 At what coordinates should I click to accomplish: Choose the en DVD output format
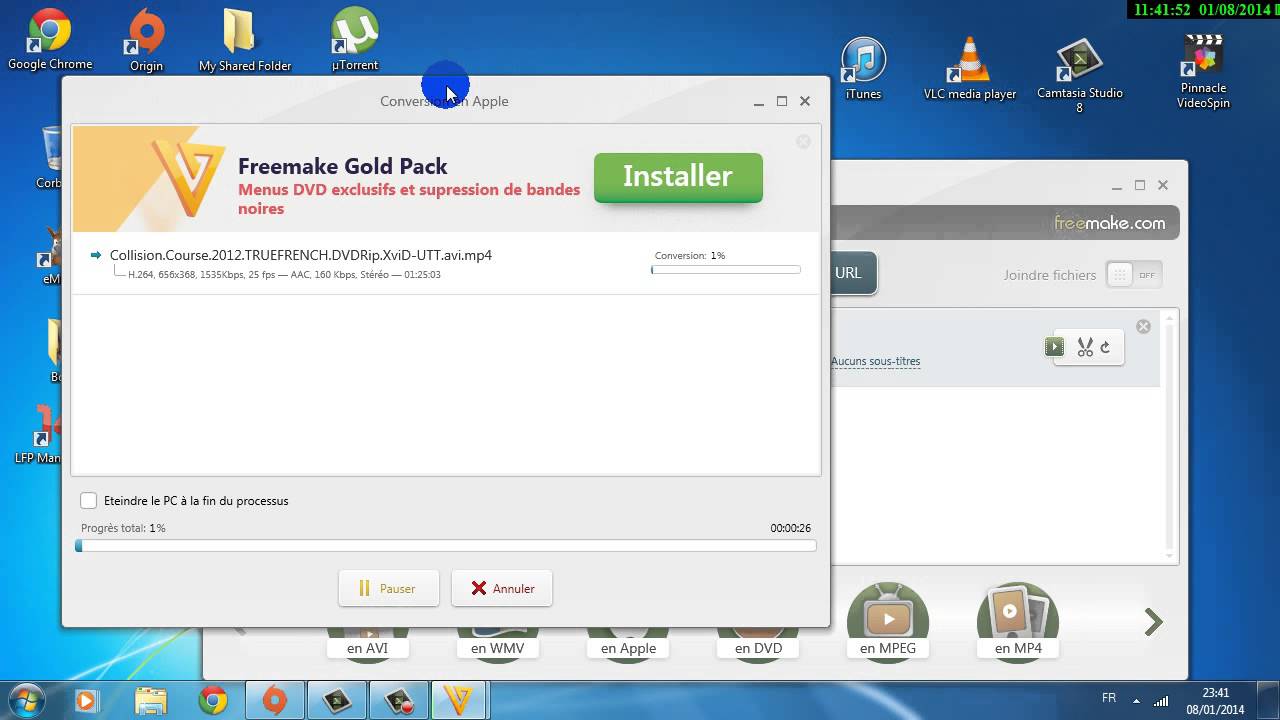coord(758,648)
